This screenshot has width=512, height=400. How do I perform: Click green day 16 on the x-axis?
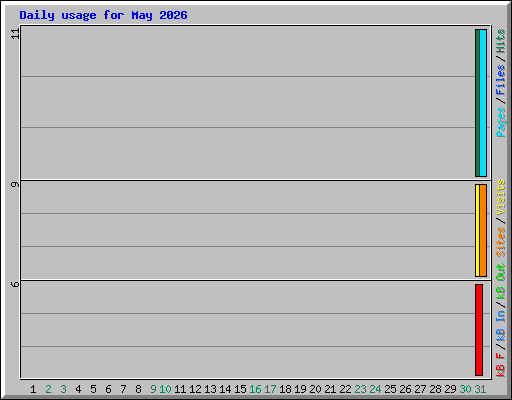(255, 389)
